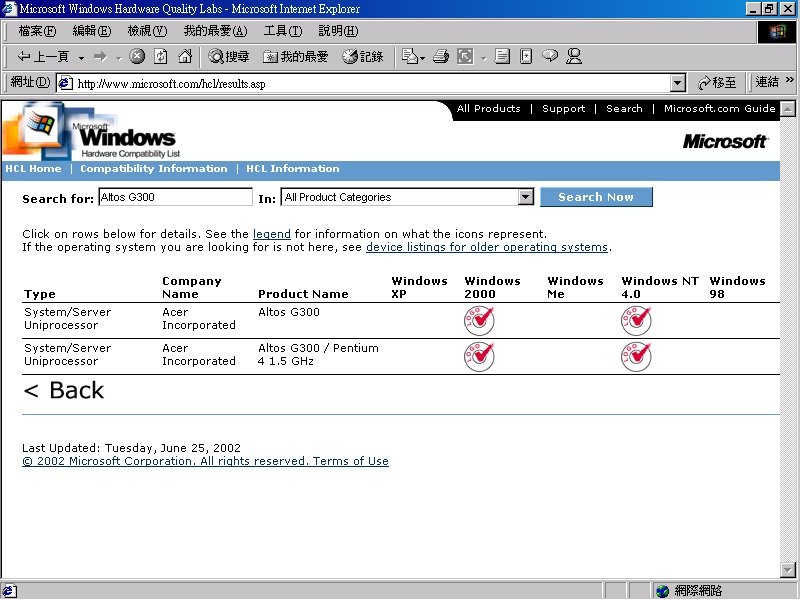Screen dimensions: 800x600
Task: Click the Search Now button
Action: click(x=596, y=197)
